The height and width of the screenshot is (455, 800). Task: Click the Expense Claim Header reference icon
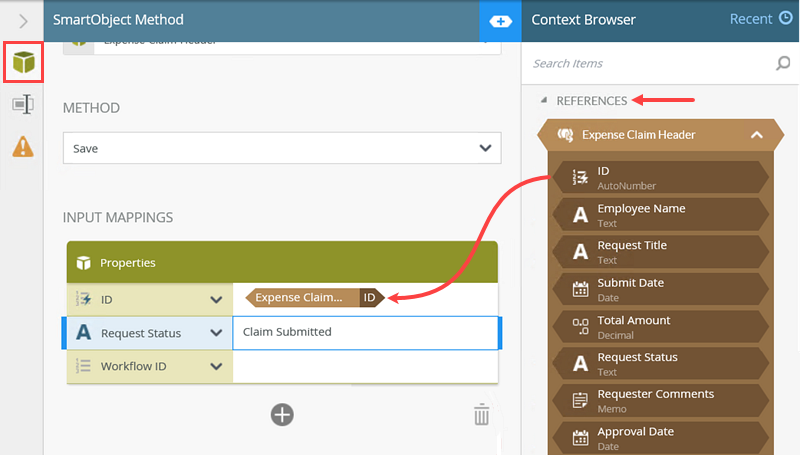(565, 135)
